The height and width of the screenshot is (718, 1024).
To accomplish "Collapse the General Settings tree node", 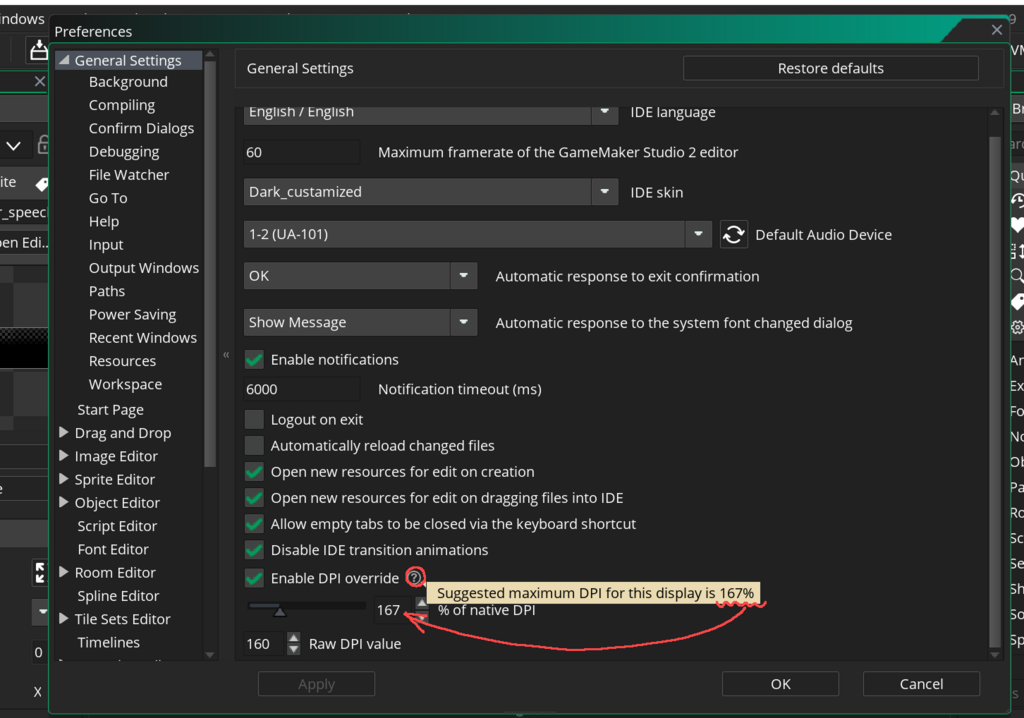I will [x=64, y=60].
